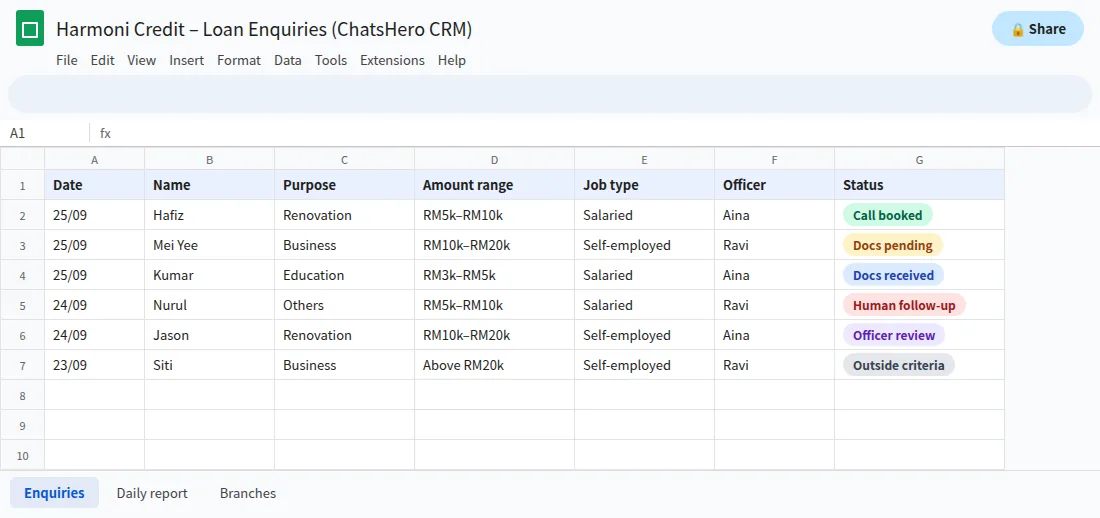Click the Officer header cell

pos(774,185)
